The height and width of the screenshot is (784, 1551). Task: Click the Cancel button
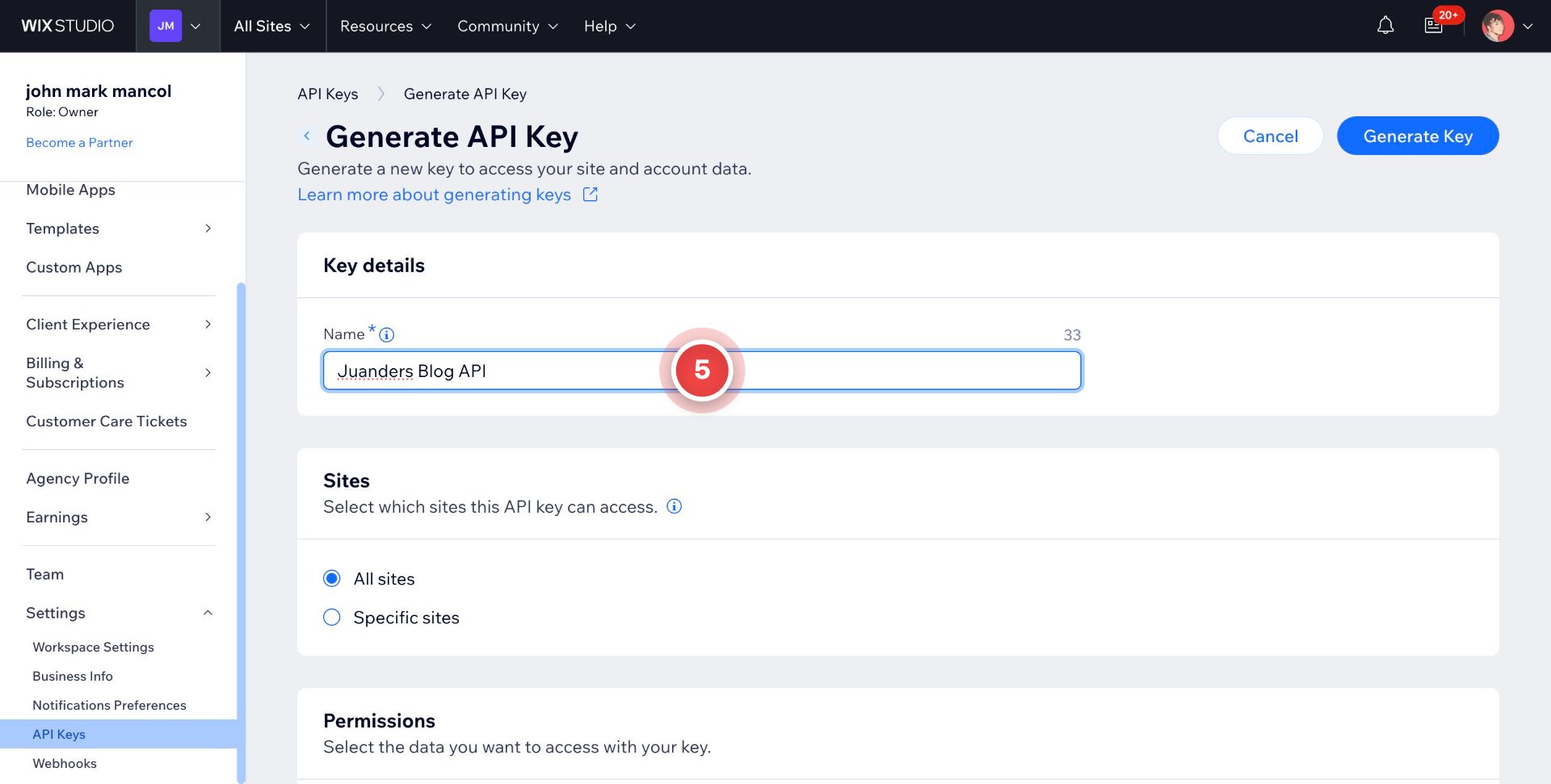coord(1270,136)
